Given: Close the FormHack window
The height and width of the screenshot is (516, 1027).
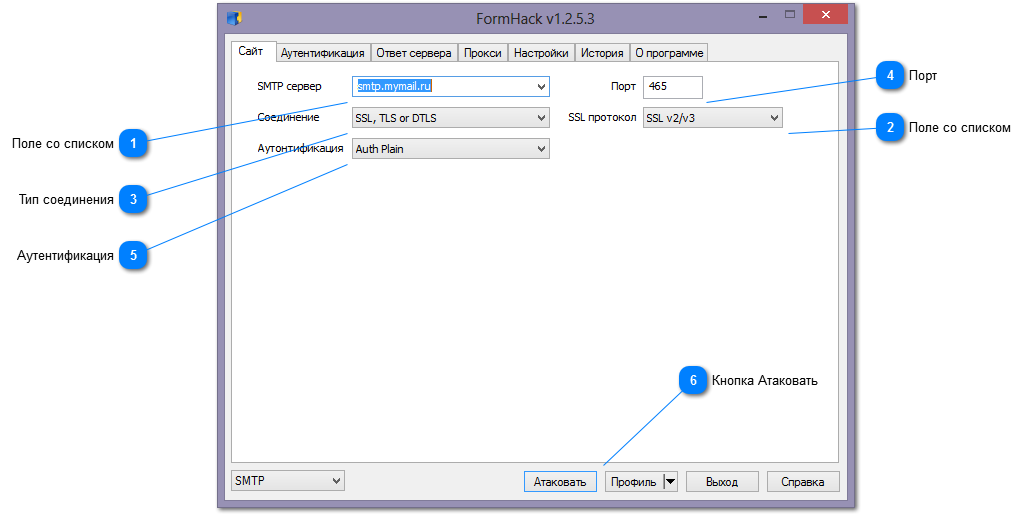Looking at the screenshot, I should [x=825, y=14].
